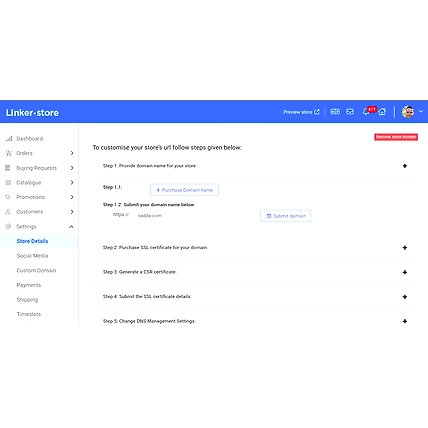Open profile dropdown arrow next to avatar
This screenshot has height=428, width=428.
click(421, 112)
